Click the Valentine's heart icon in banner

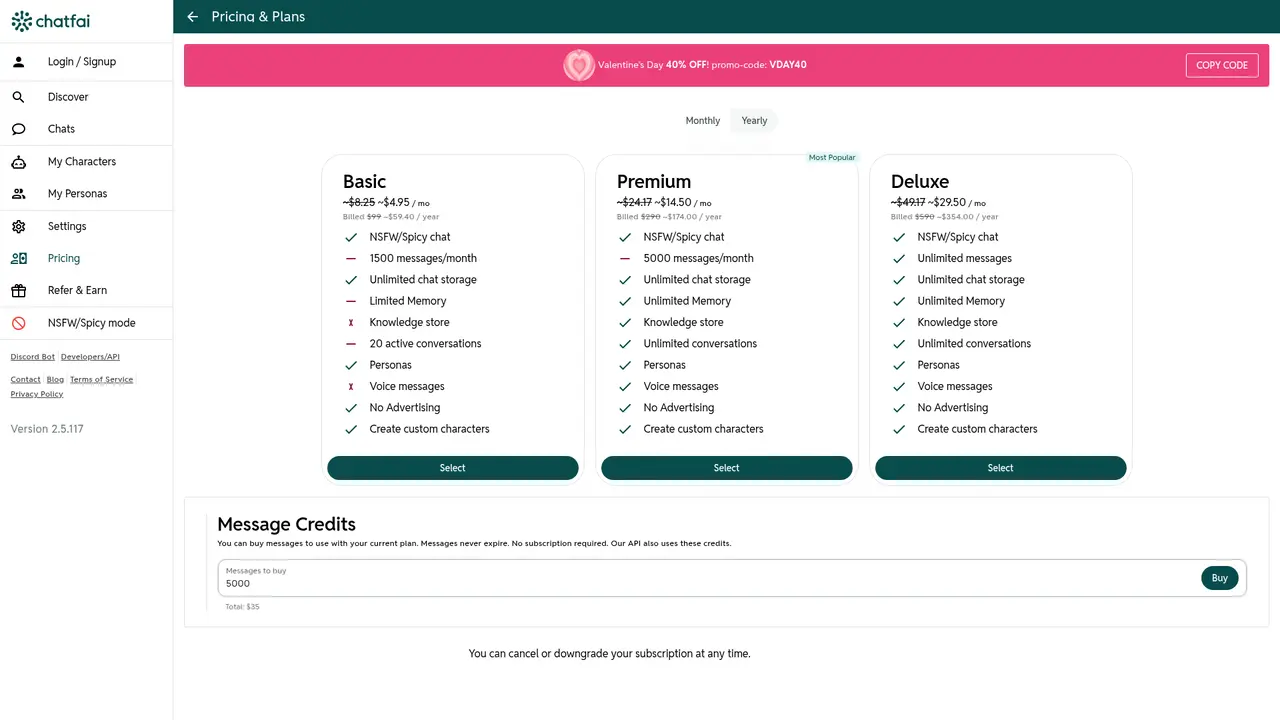pos(579,65)
